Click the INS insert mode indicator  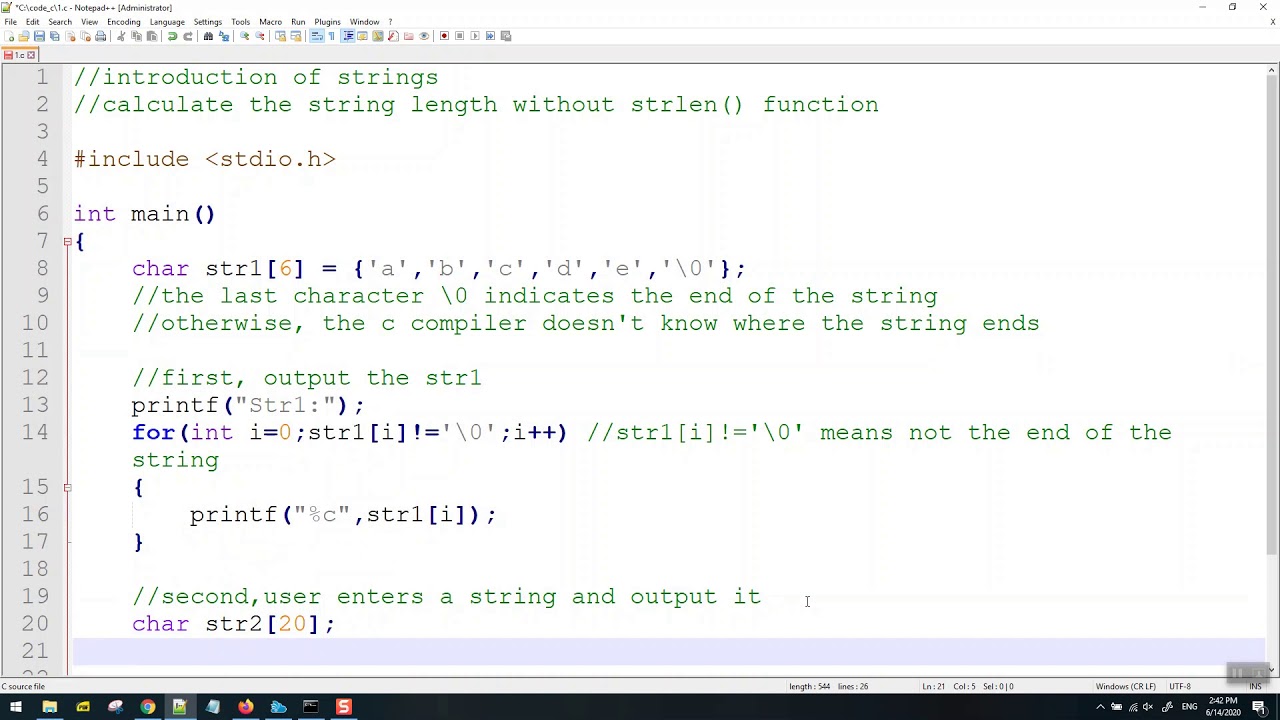pos(1255,687)
